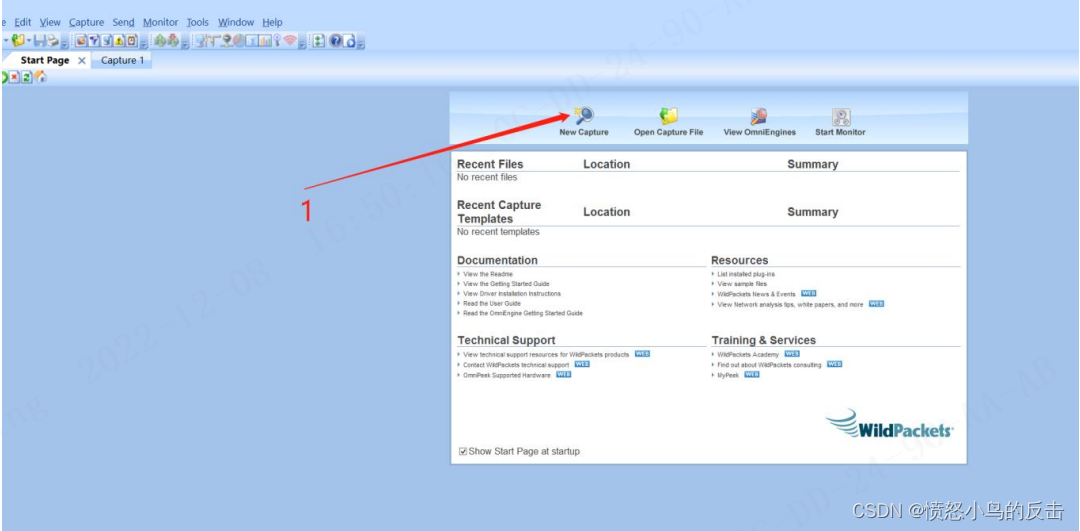Expand the open folder dropdown arrow
This screenshot has height=531, width=1080.
click(29, 40)
